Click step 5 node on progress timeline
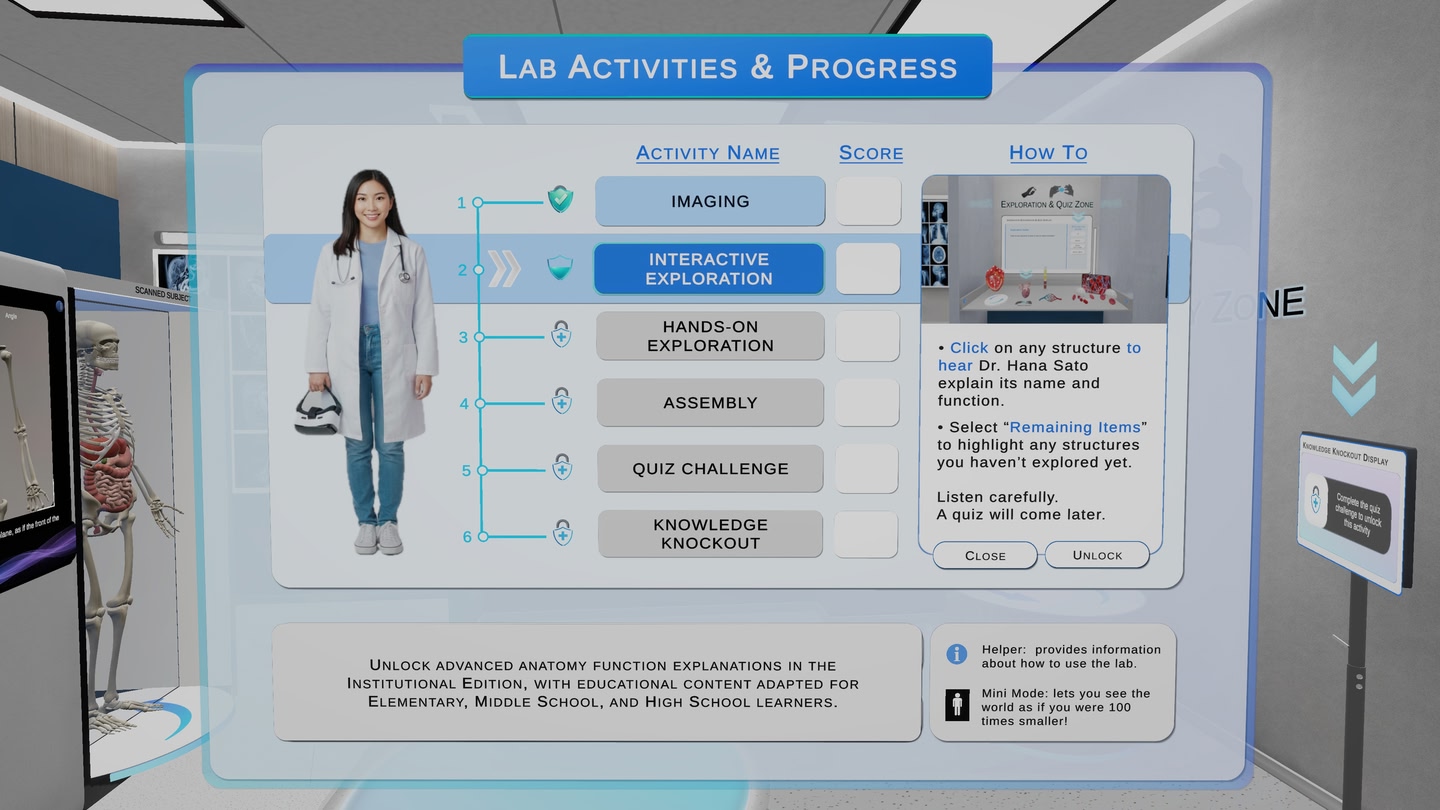This screenshot has height=810, width=1440. click(481, 470)
